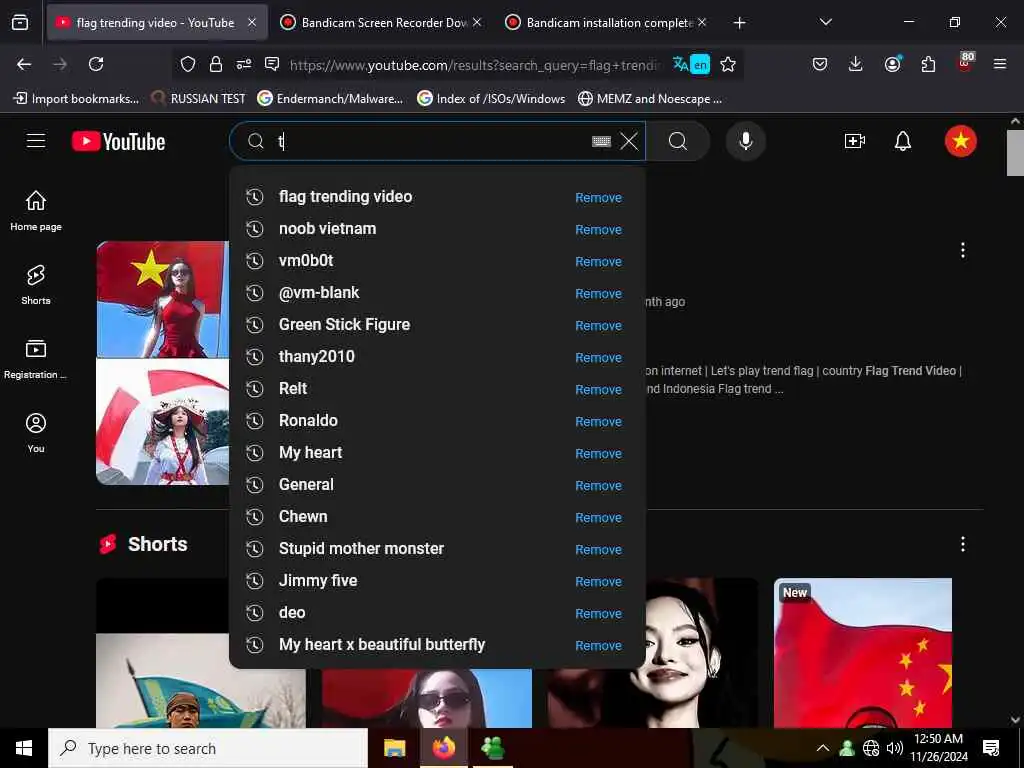The height and width of the screenshot is (768, 1024).
Task: Open the MEMZ and Noescape bookmark
Action: pyautogui.click(x=650, y=99)
